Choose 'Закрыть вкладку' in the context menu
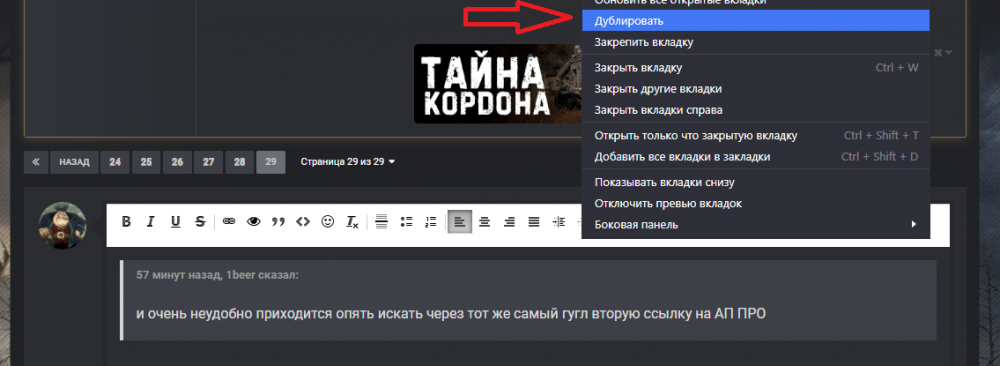Viewport: 1000px width, 366px height. point(756,68)
